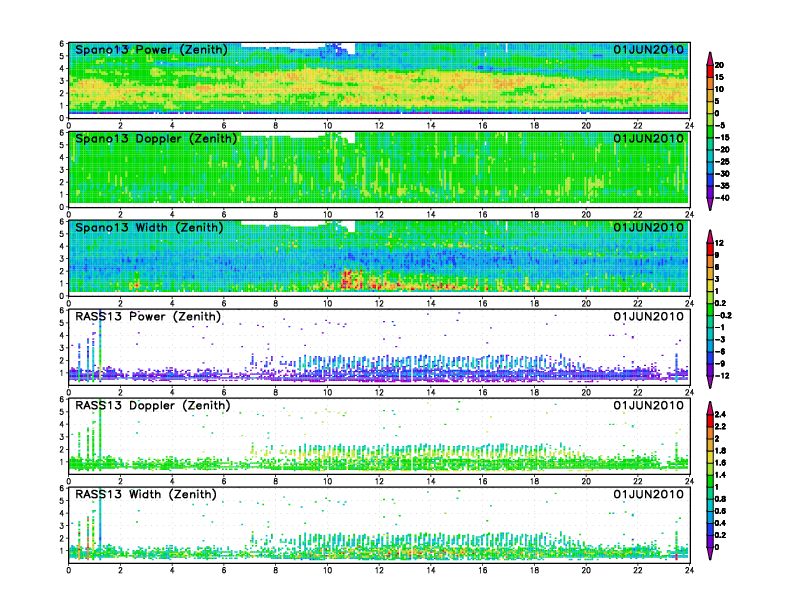Screen dimensions: 792x612
Task: Click the -40 label on the top colorbar
Action: point(722,198)
